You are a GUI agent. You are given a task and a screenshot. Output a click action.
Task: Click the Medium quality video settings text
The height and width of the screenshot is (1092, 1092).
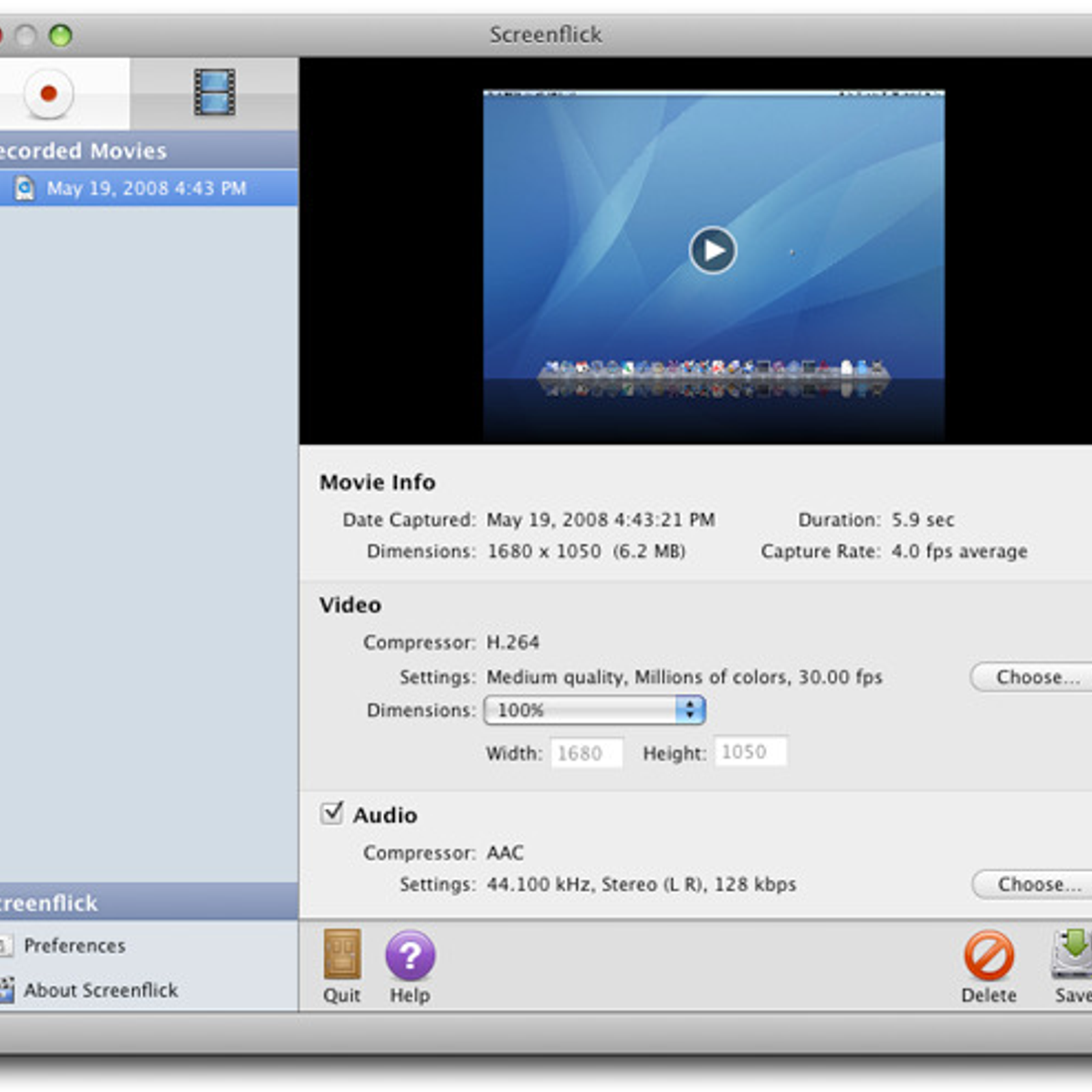(x=684, y=677)
